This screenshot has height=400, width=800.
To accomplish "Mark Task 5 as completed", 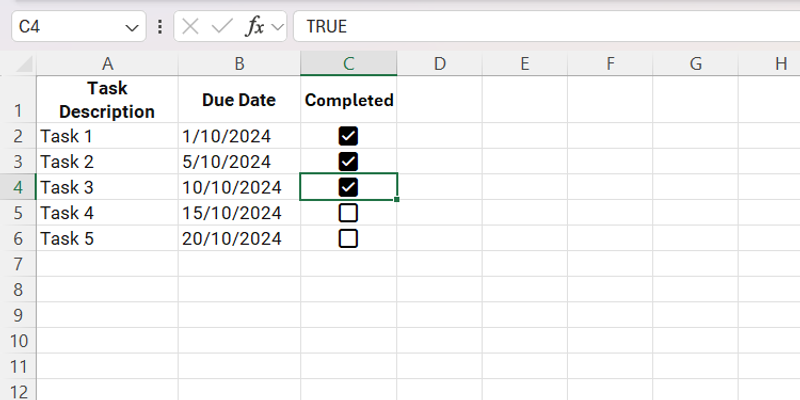I will tap(348, 239).
